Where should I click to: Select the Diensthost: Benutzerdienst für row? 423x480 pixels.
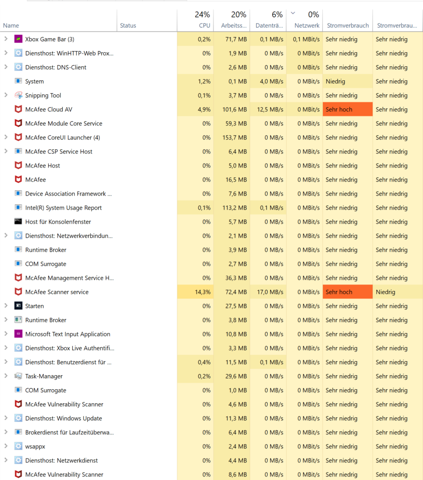(211, 362)
